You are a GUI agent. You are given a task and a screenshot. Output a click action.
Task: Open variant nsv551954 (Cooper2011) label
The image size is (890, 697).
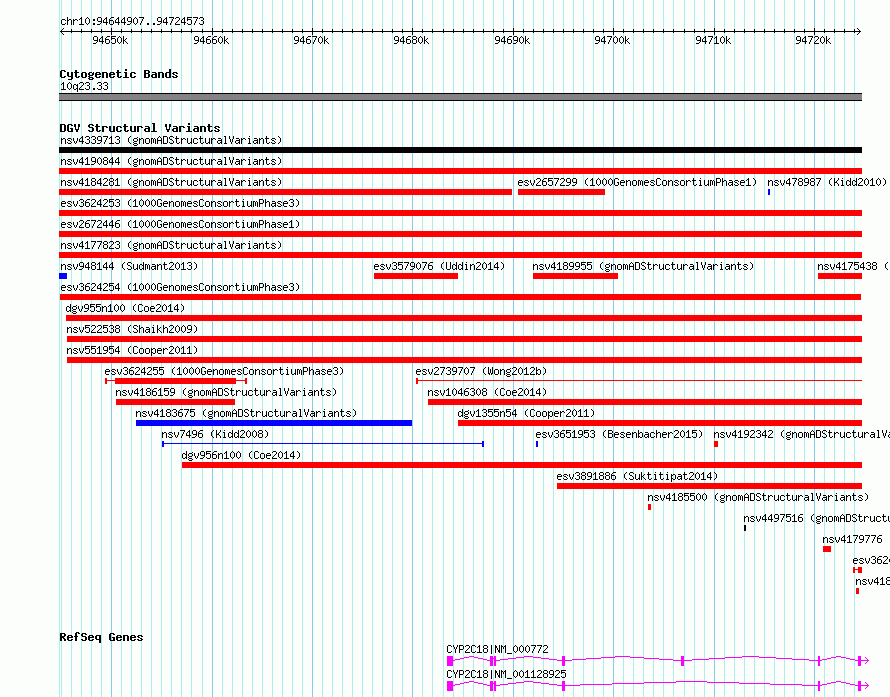pyautogui.click(x=132, y=350)
